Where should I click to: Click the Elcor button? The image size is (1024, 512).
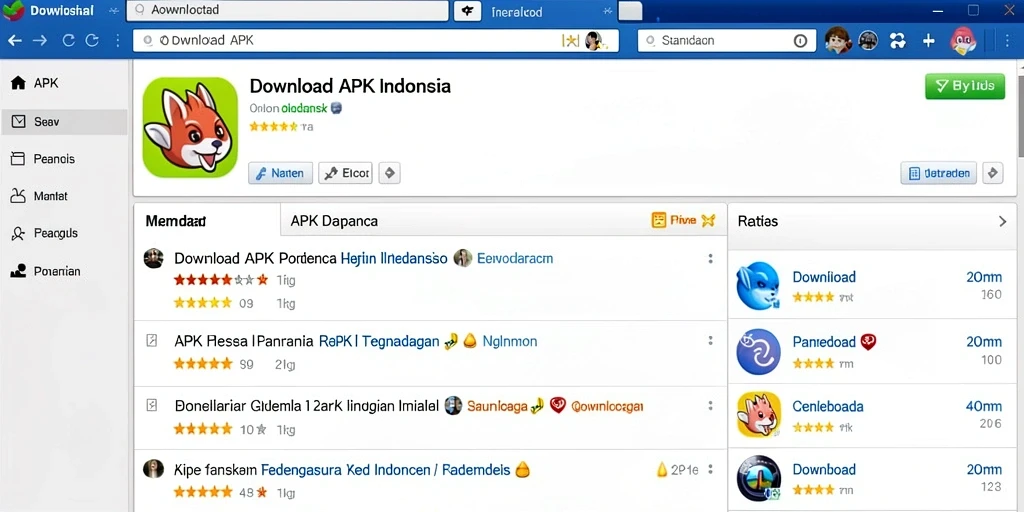point(345,173)
